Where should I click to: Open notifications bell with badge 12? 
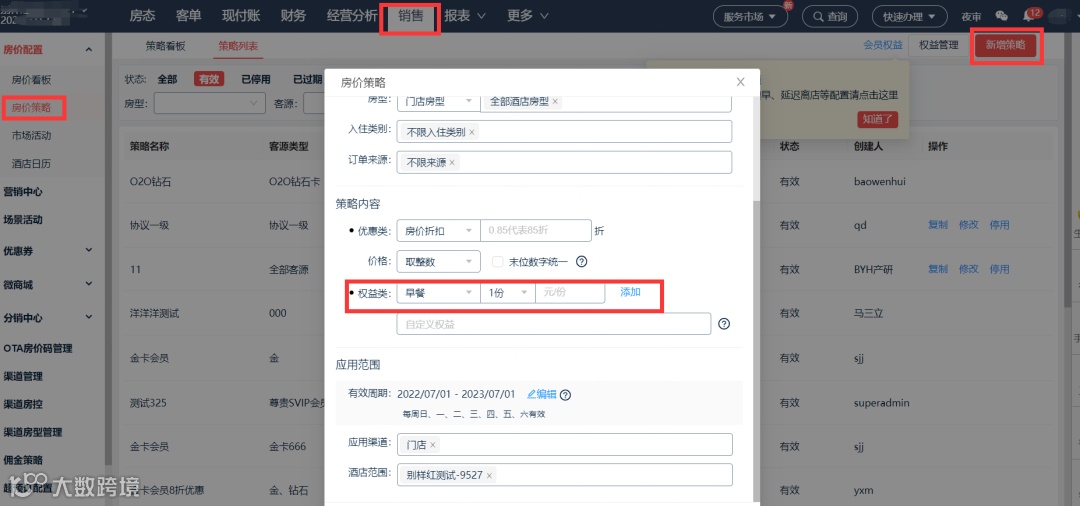tap(1030, 15)
